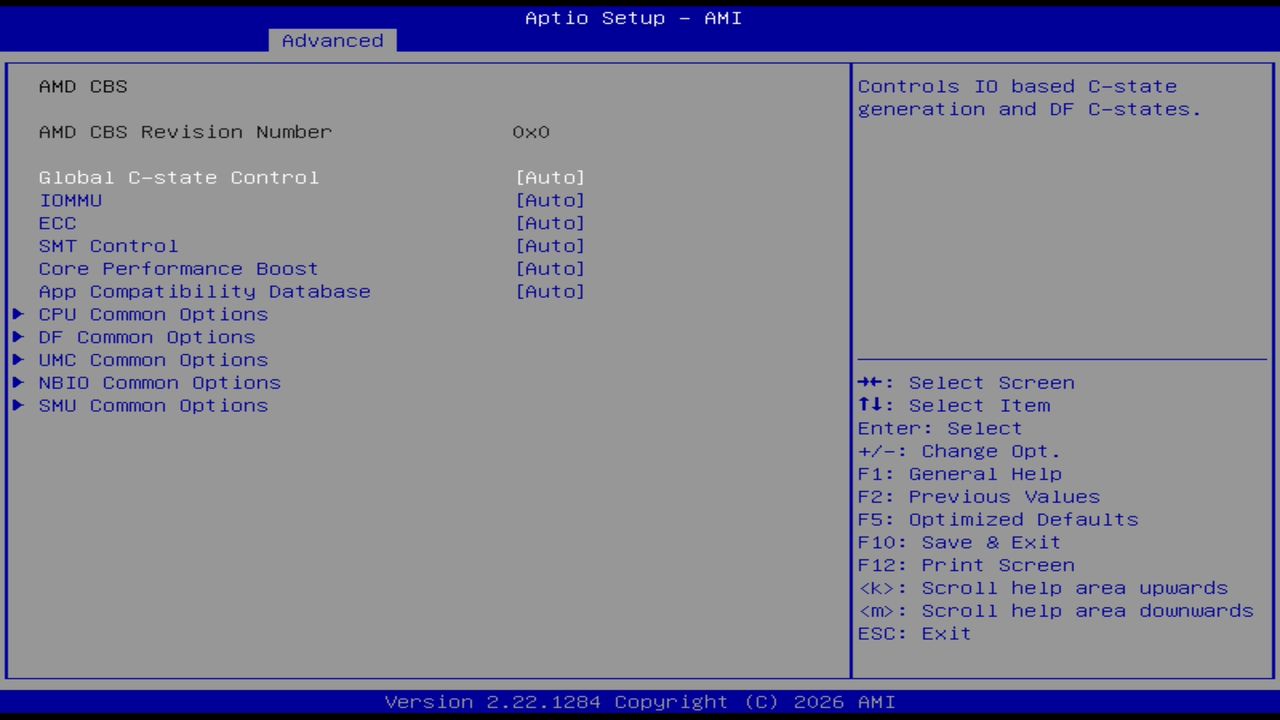The height and width of the screenshot is (720, 1280).
Task: Click arrow beside SMU Common Options
Action: point(18,406)
